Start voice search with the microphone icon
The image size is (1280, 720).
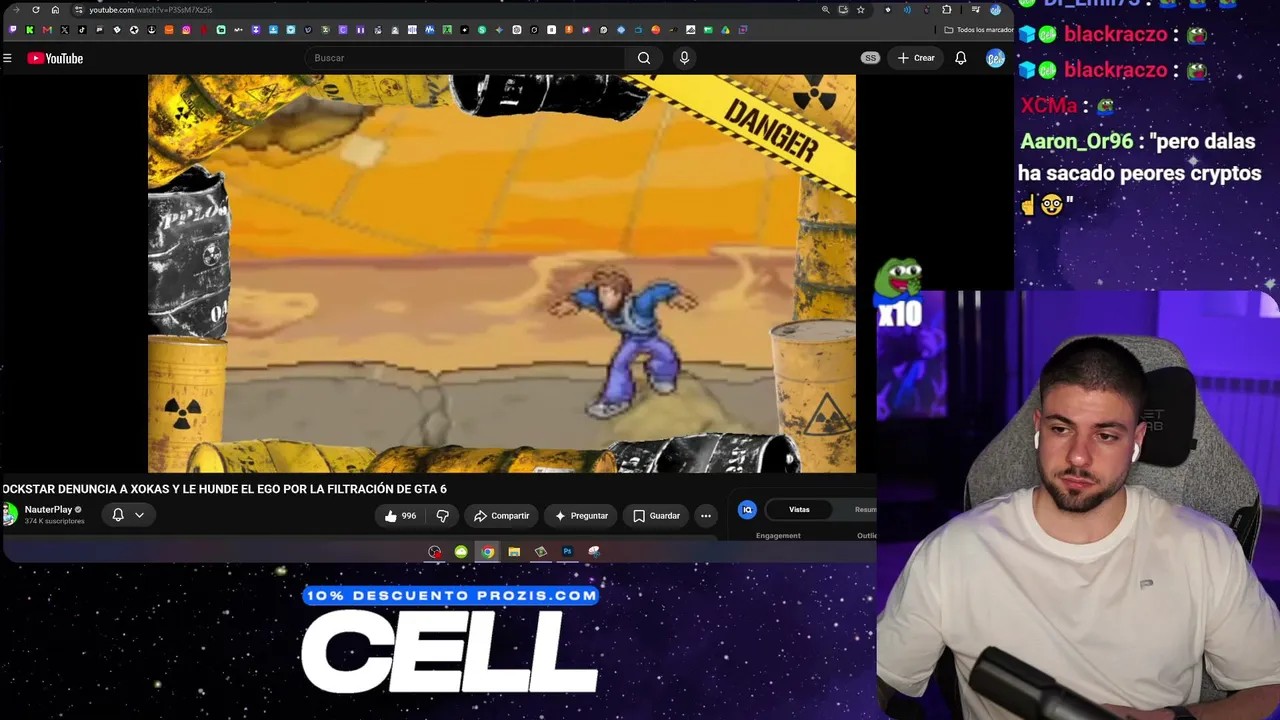pyautogui.click(x=684, y=58)
